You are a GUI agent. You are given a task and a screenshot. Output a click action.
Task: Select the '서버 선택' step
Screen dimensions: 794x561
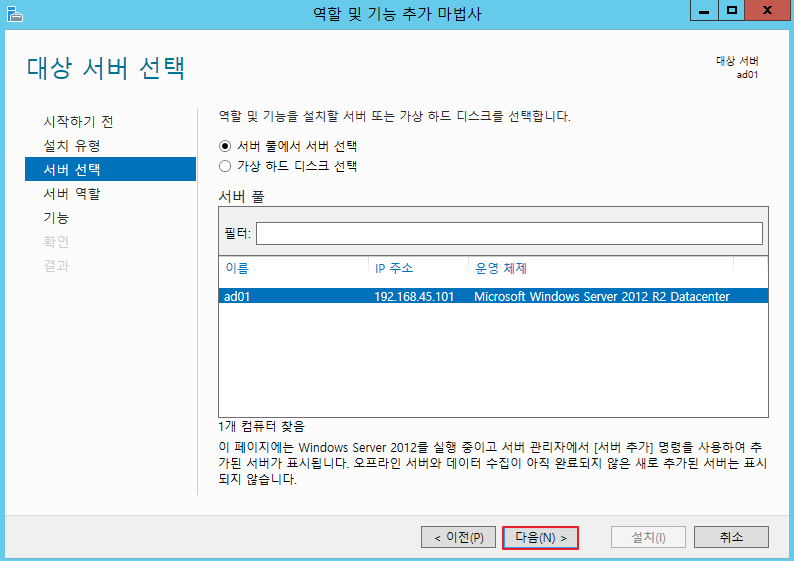(x=110, y=169)
